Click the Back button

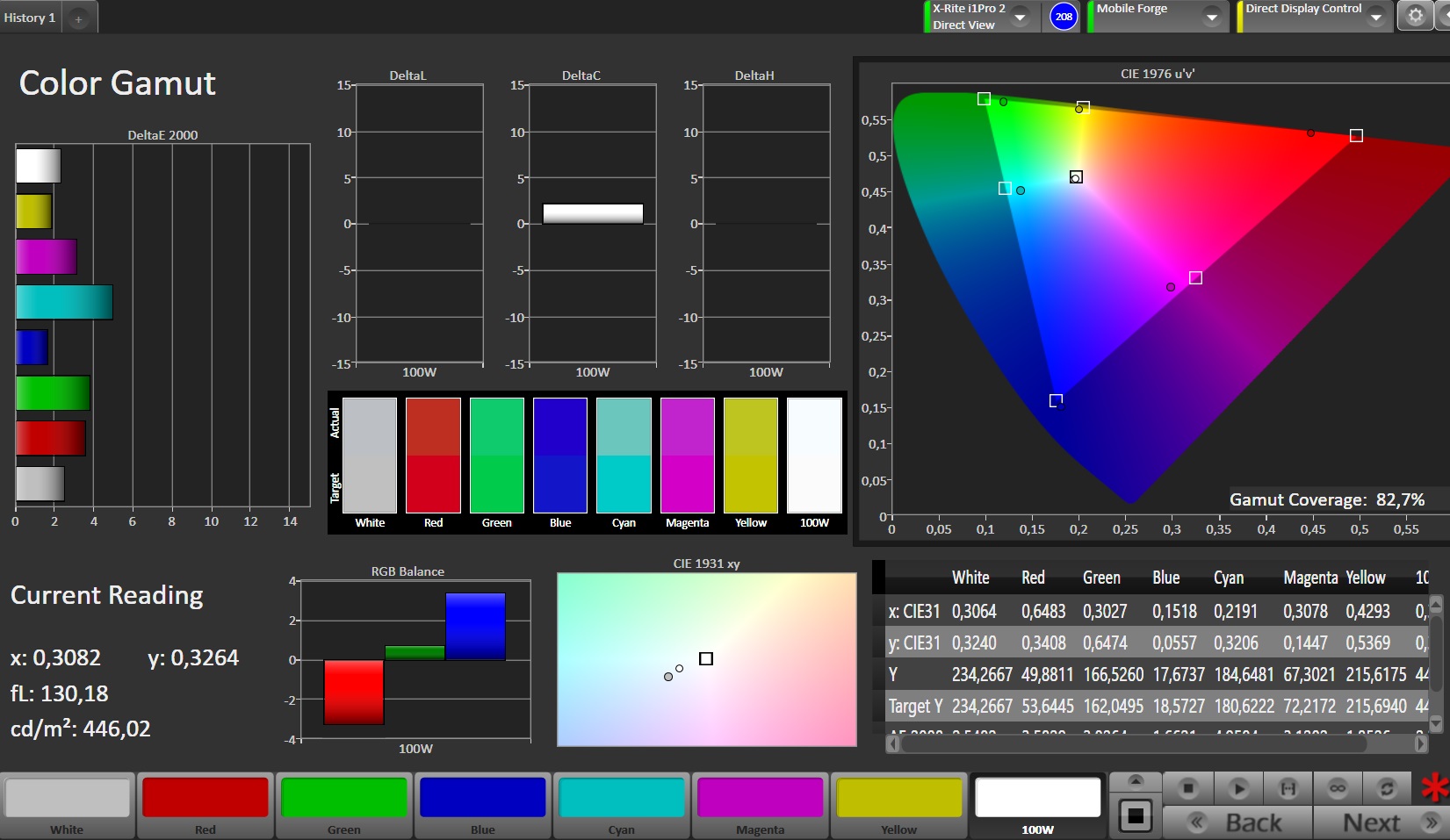[x=1237, y=822]
